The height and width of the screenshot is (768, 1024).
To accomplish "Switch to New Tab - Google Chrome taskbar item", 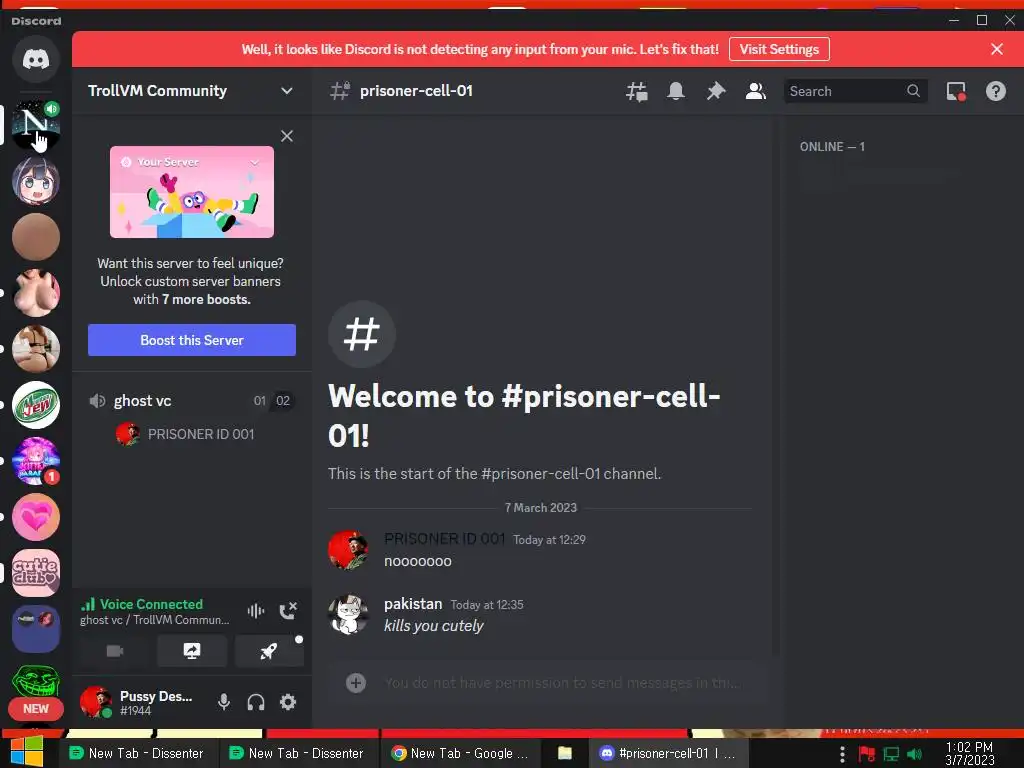I will point(460,754).
